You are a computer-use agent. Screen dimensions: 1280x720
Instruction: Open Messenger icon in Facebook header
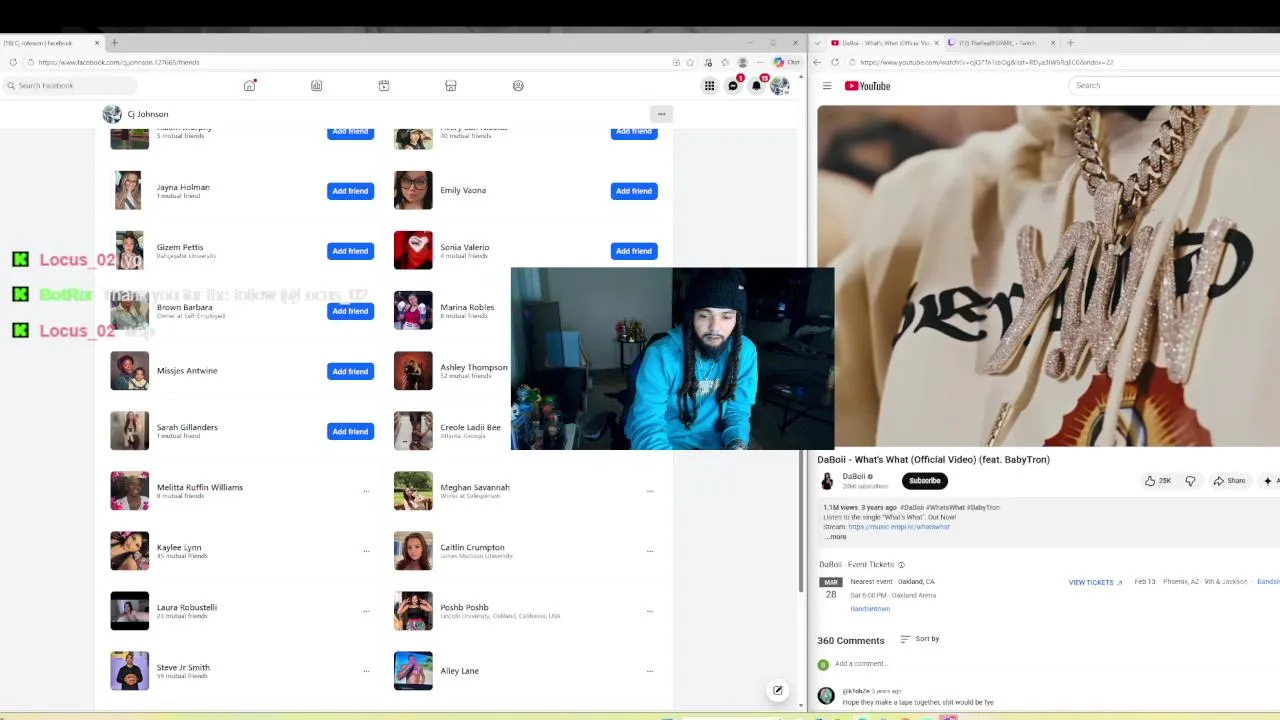point(733,86)
